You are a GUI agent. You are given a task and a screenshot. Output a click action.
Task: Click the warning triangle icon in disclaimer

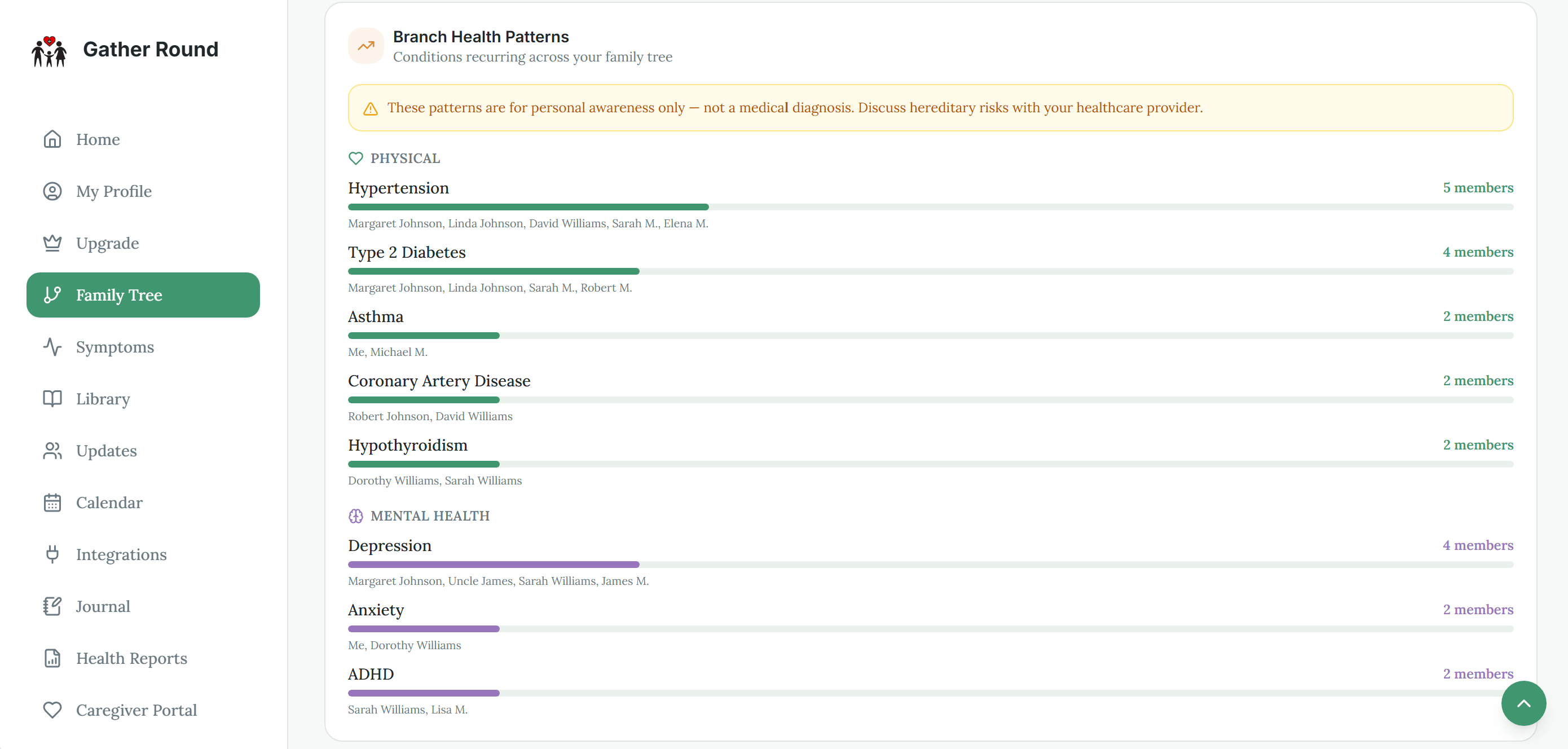coord(371,108)
